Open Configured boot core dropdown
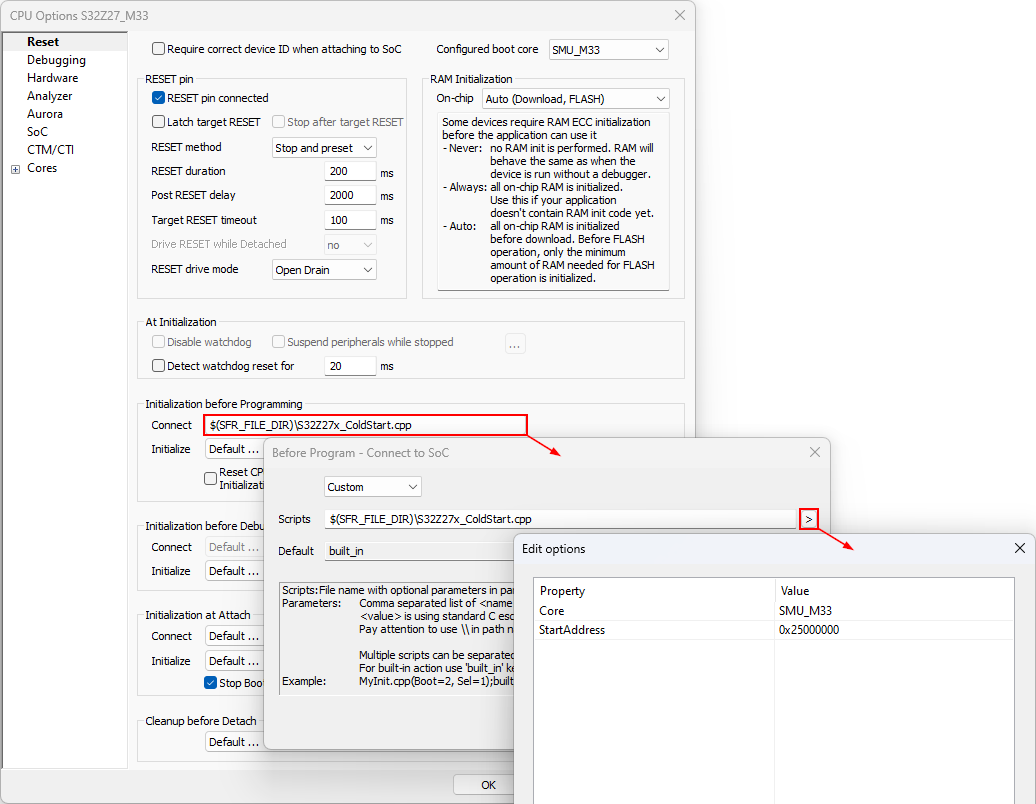This screenshot has width=1036, height=804. pos(608,49)
